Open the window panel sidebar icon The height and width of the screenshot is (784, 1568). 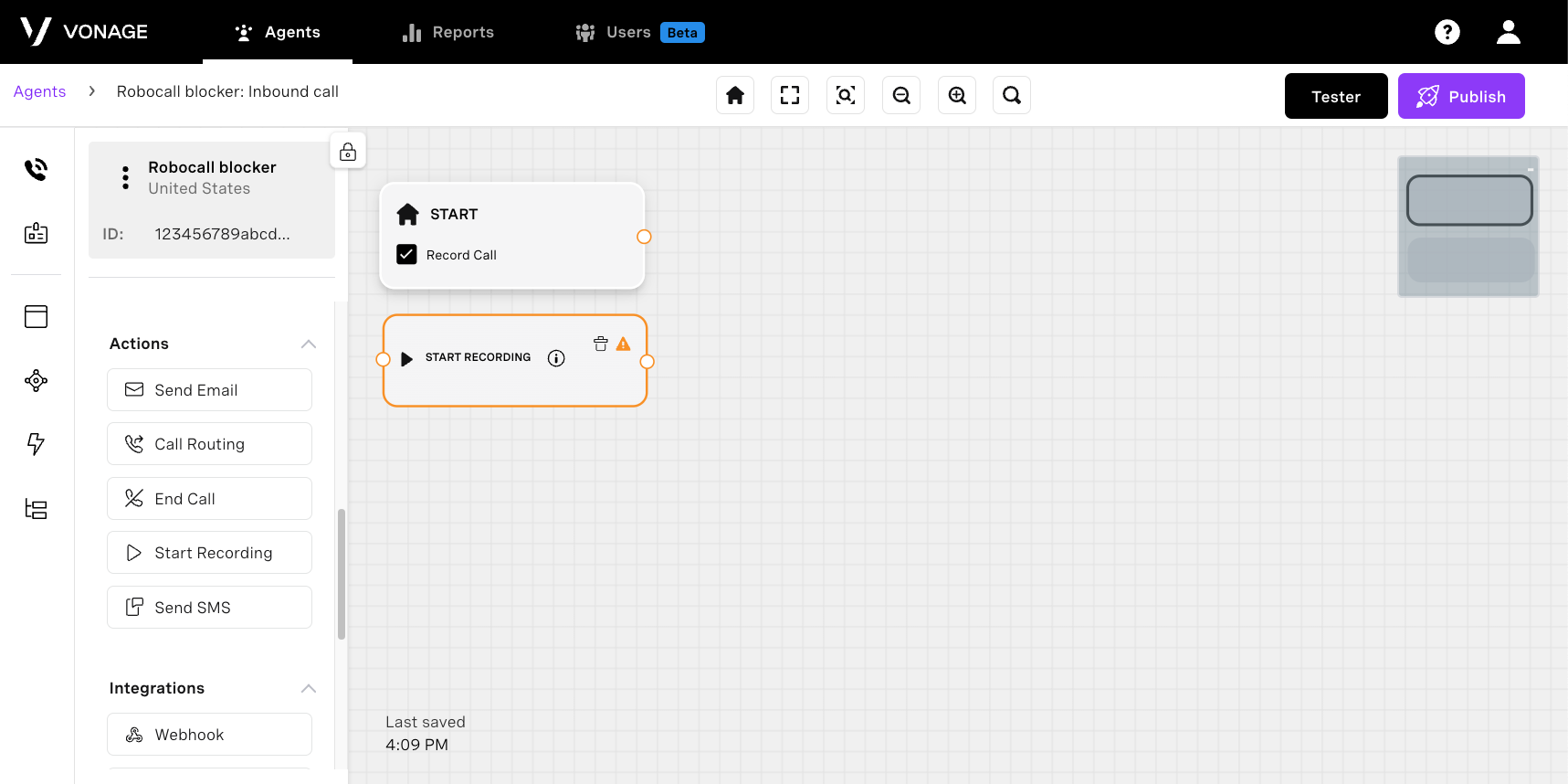coord(36,316)
